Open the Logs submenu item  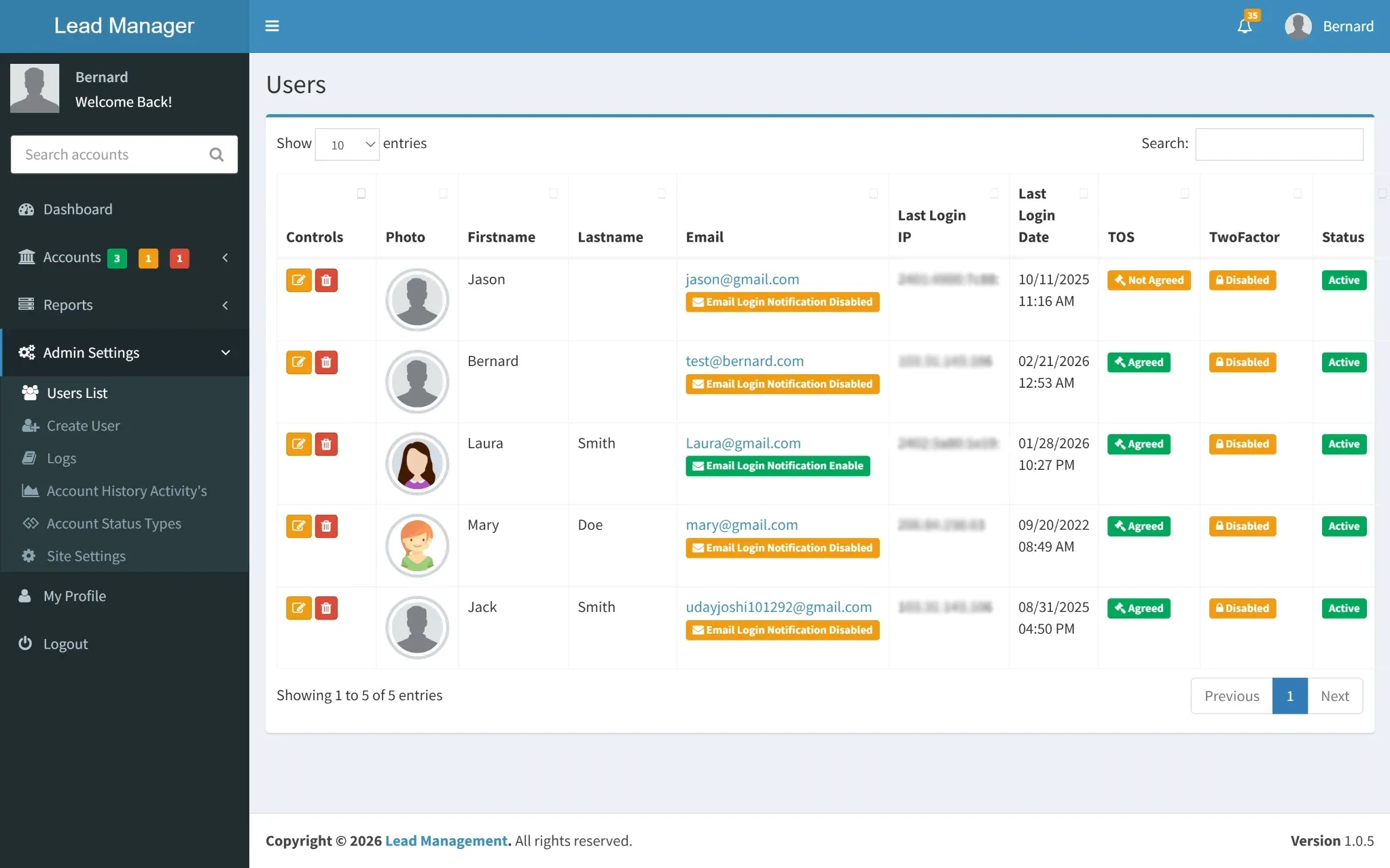[x=124, y=458]
